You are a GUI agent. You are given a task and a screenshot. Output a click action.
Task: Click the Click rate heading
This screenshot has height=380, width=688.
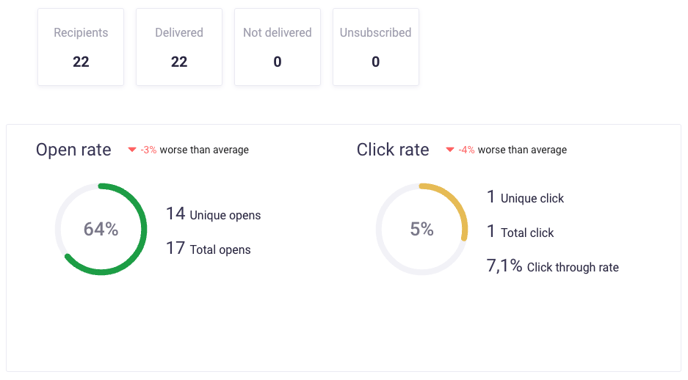pos(393,150)
